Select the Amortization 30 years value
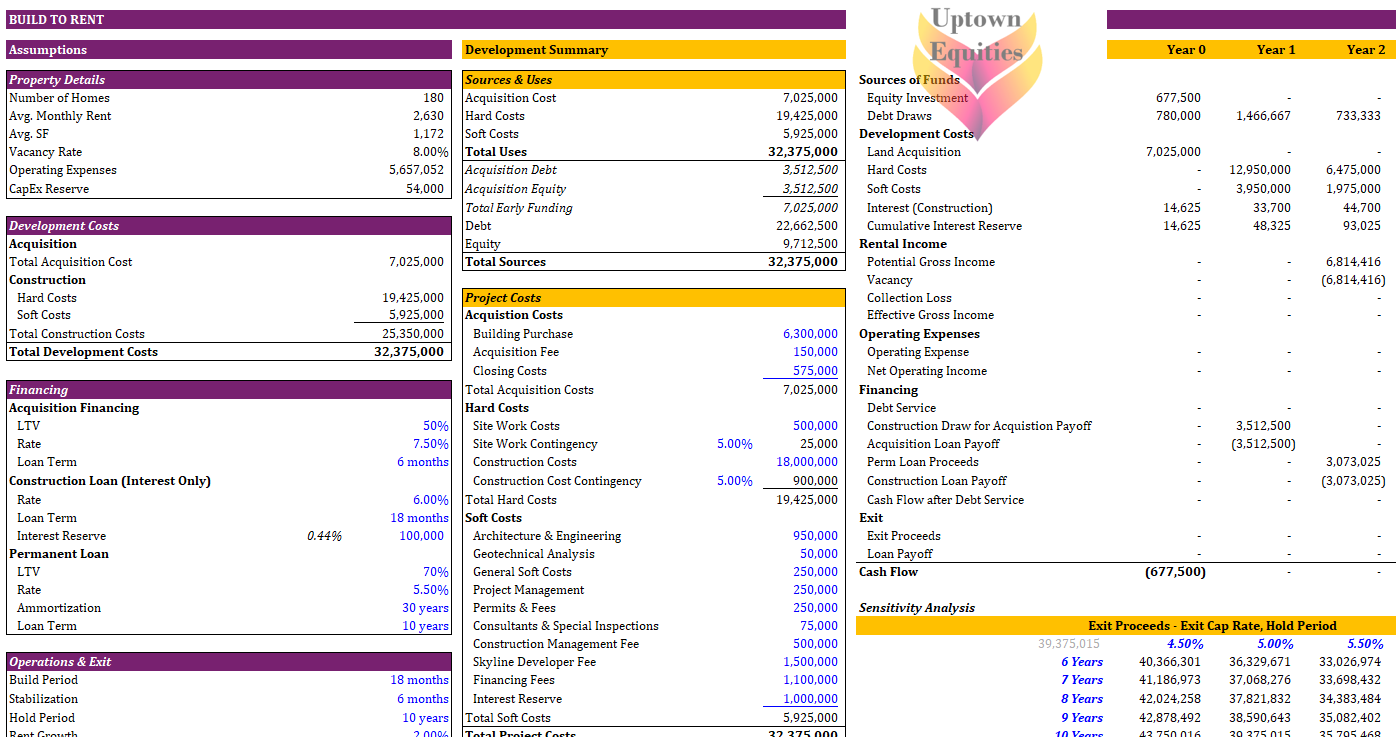Image resolution: width=1396 pixels, height=737 pixels. tap(426, 607)
